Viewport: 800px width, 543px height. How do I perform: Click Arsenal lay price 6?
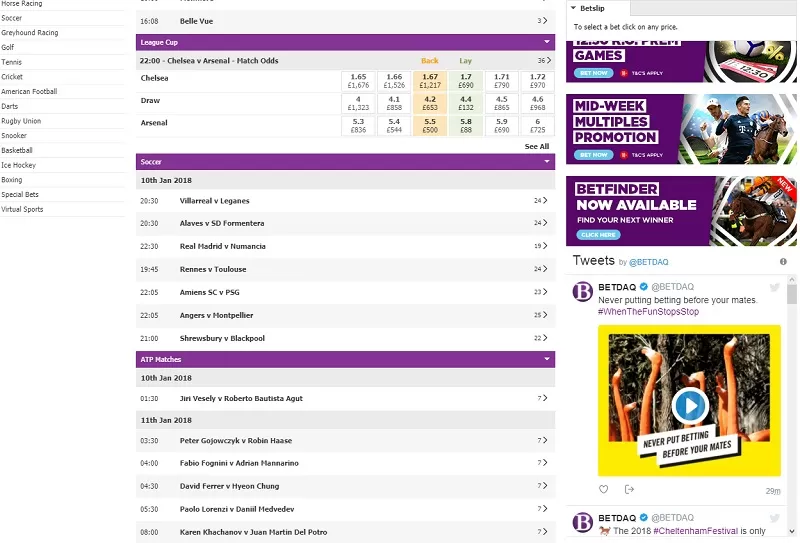click(x=538, y=126)
